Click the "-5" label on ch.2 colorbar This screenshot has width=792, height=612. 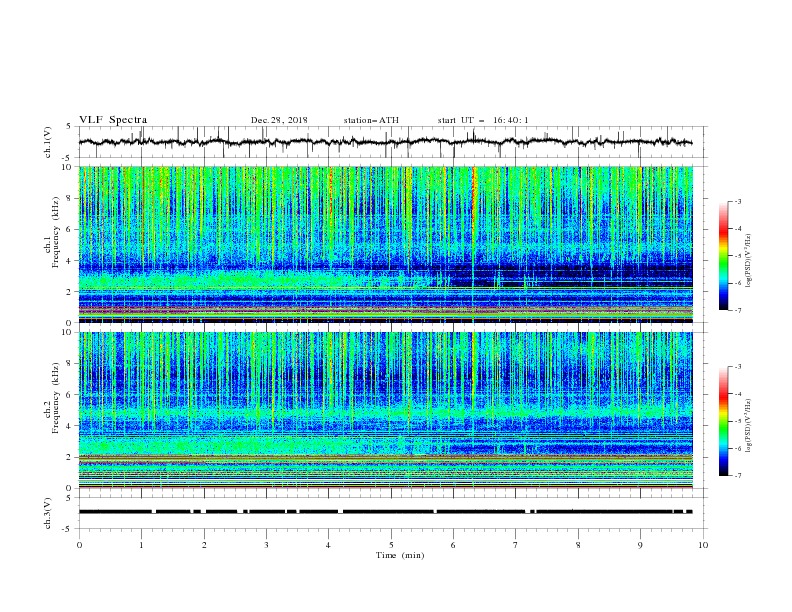point(737,421)
